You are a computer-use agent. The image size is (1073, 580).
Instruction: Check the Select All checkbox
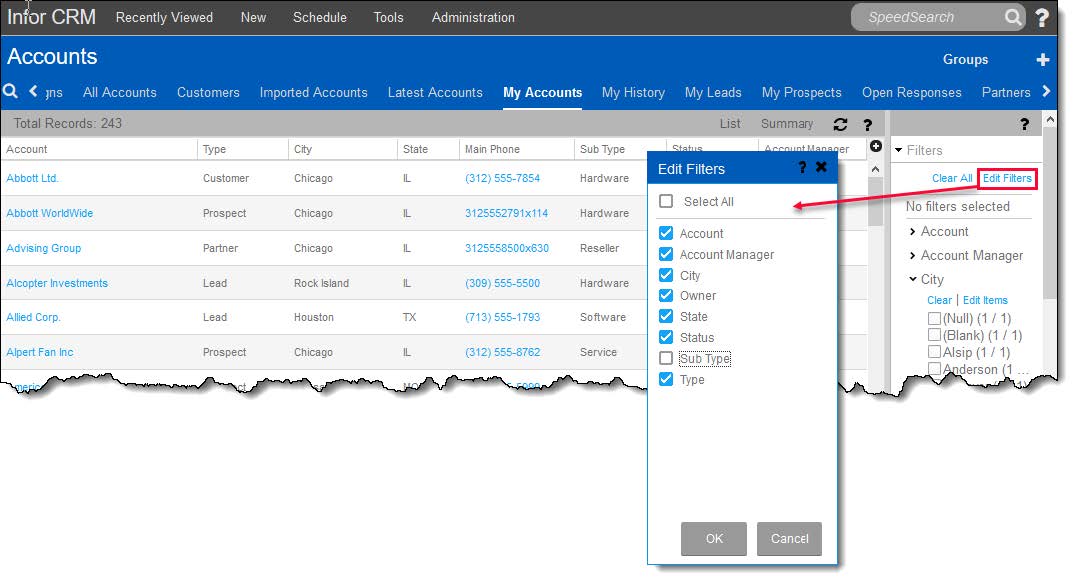pos(666,202)
